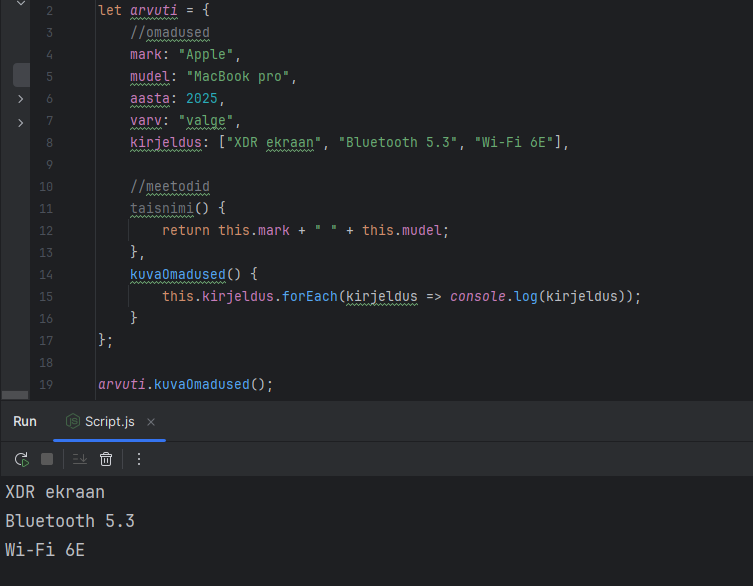
Task: Close the Script.js run tab
Action: [x=150, y=422]
